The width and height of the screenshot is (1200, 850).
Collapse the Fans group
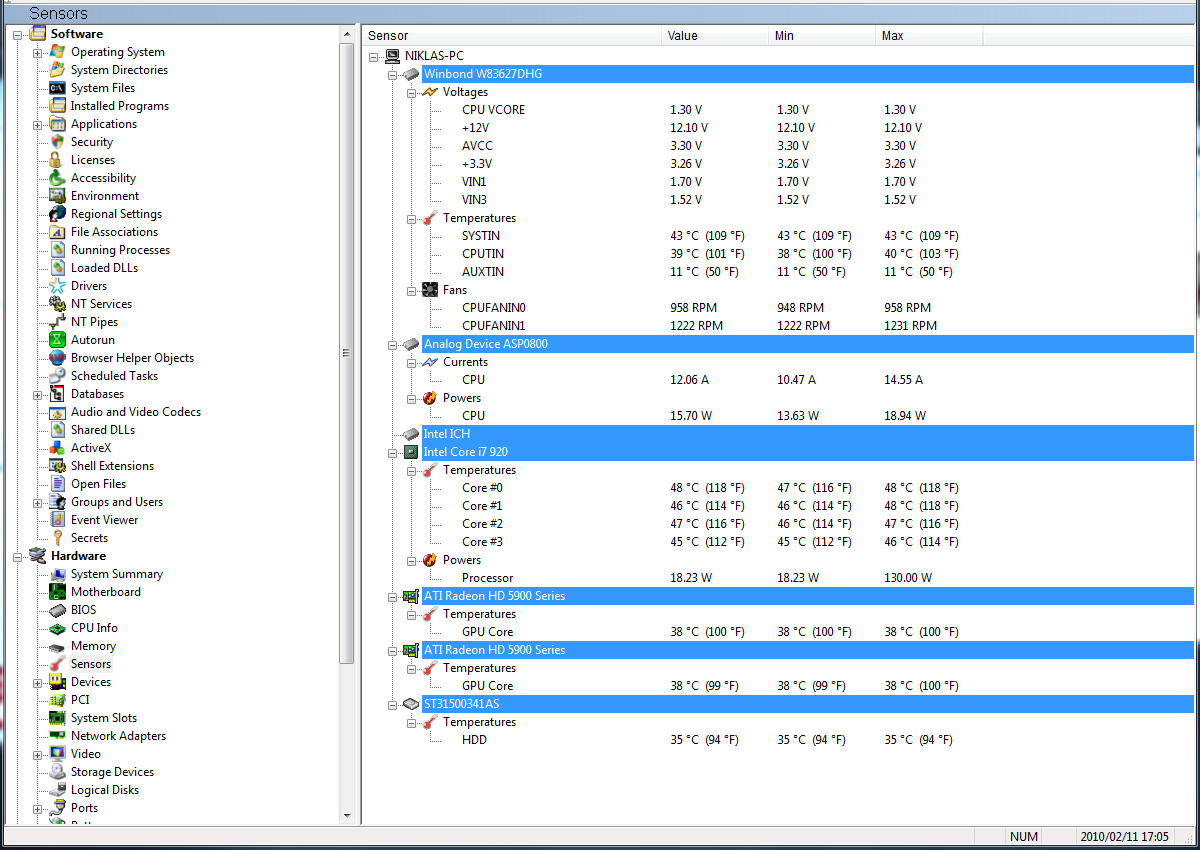[x=411, y=290]
